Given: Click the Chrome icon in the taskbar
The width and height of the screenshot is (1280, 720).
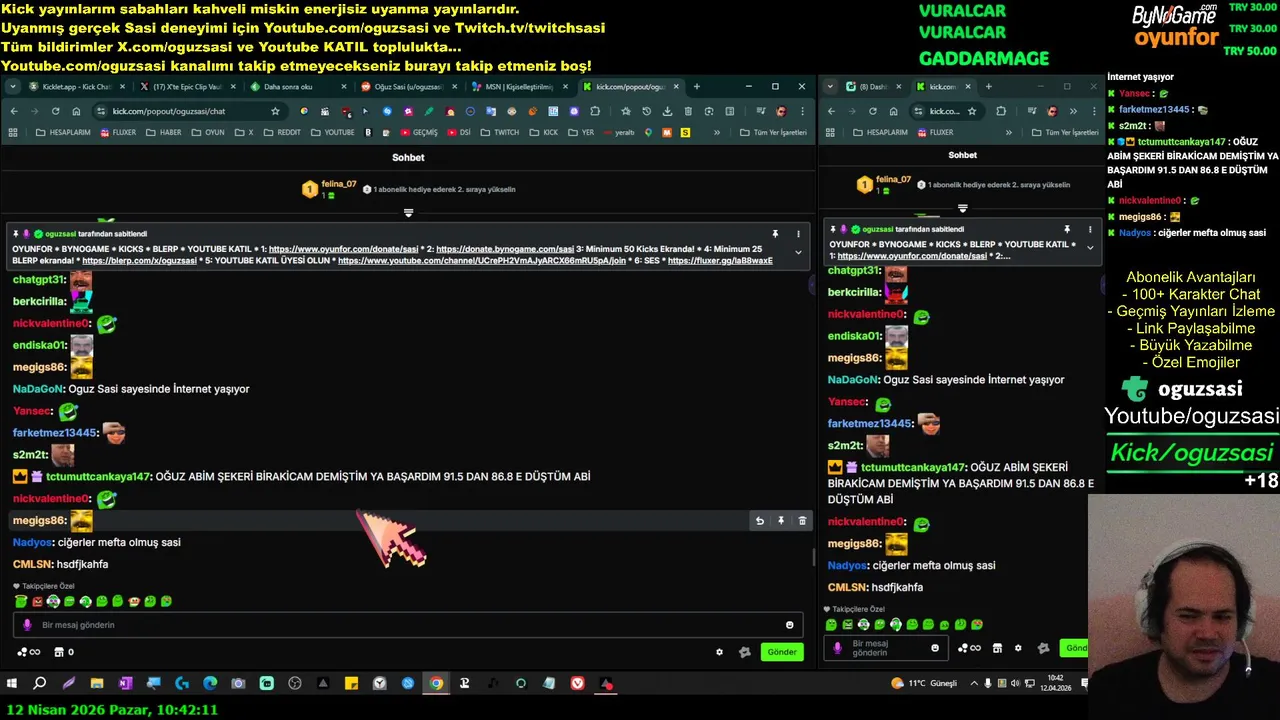Looking at the screenshot, I should [x=436, y=684].
